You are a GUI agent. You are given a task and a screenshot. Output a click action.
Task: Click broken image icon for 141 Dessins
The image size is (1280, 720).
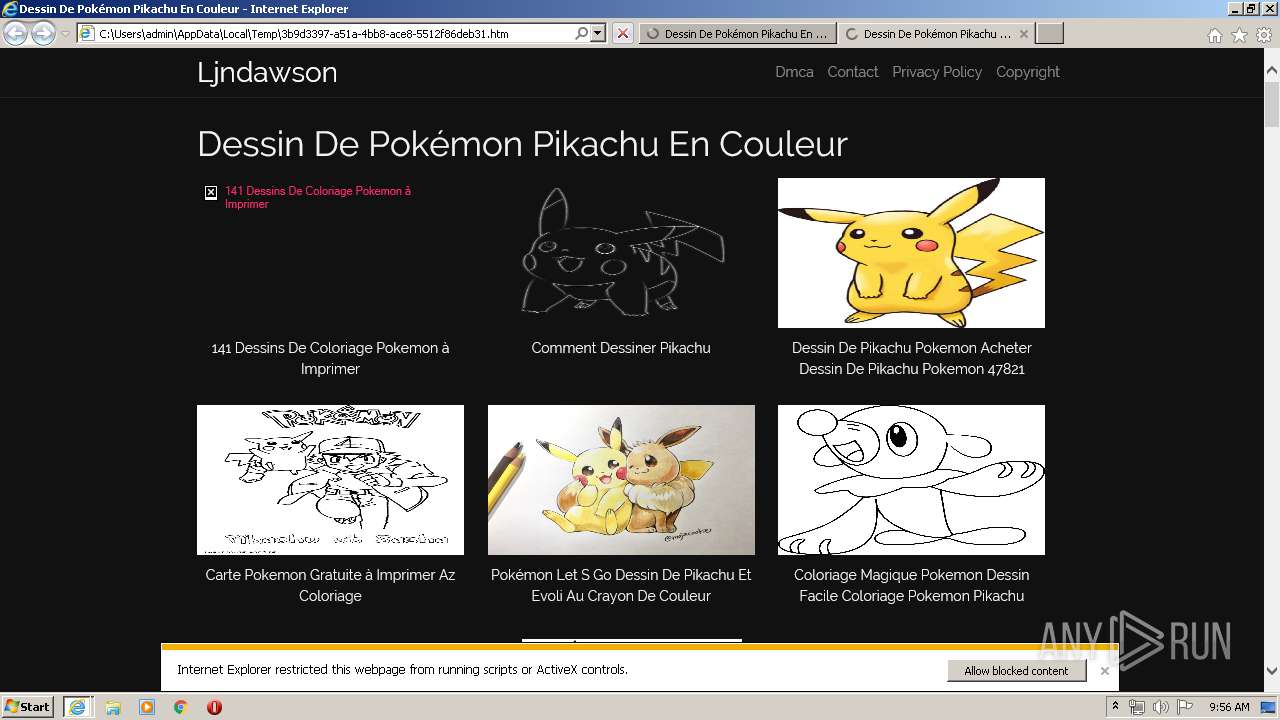point(211,192)
